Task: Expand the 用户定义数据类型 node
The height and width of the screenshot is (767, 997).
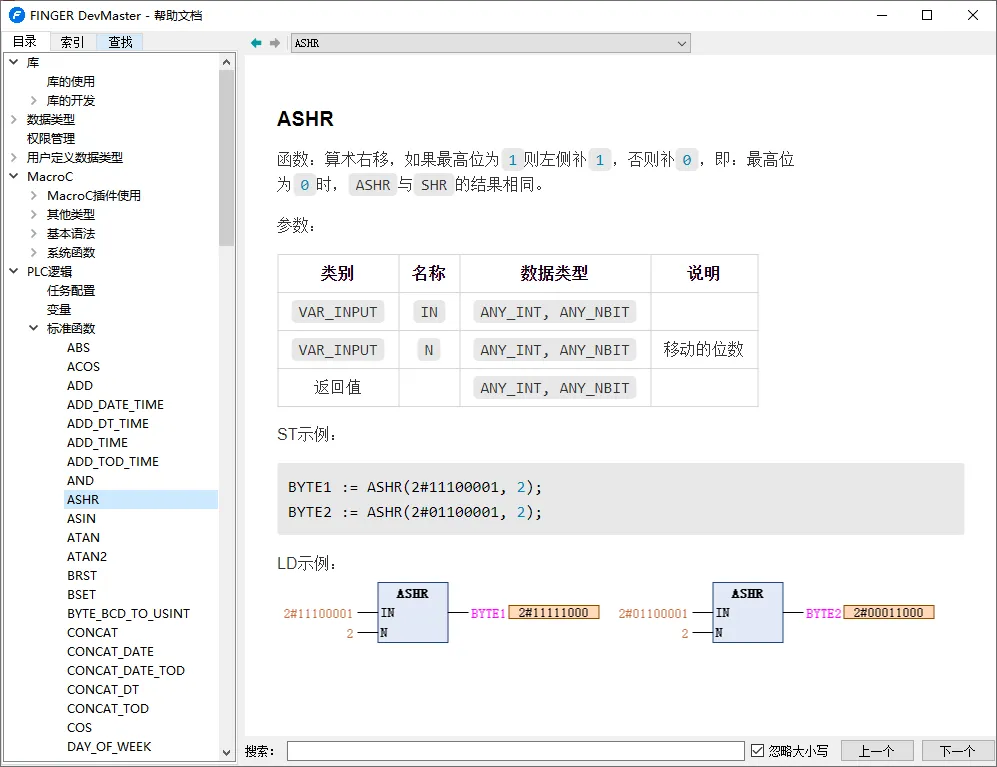Action: [13, 157]
